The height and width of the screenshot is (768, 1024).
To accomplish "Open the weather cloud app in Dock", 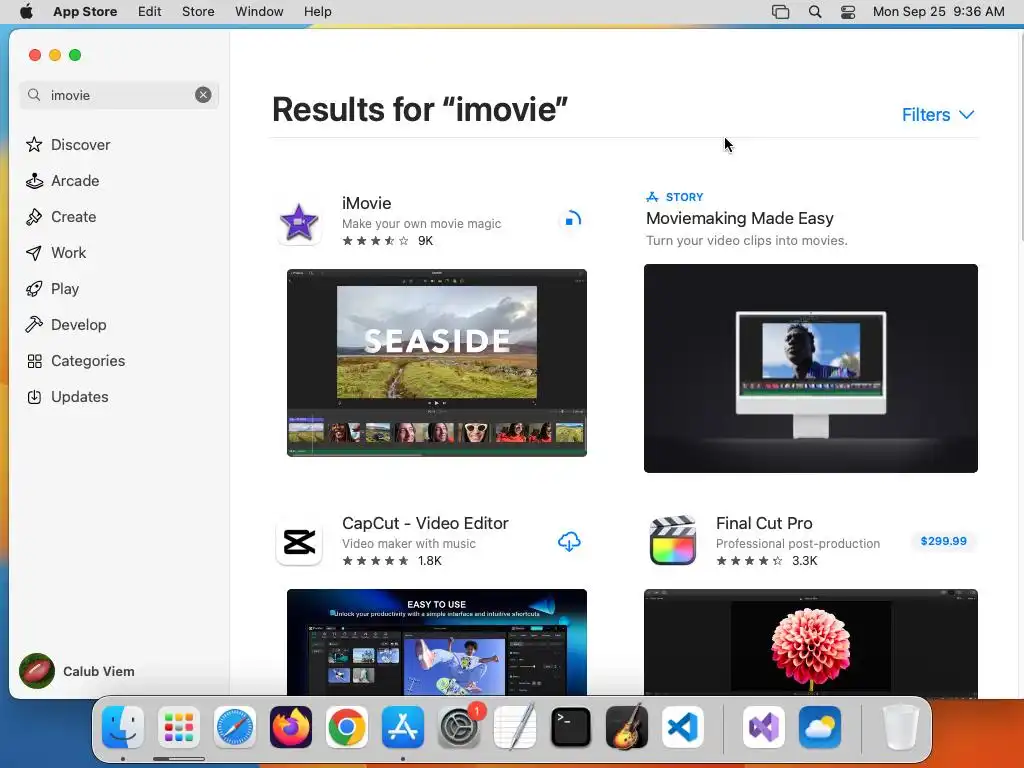I will [x=820, y=727].
